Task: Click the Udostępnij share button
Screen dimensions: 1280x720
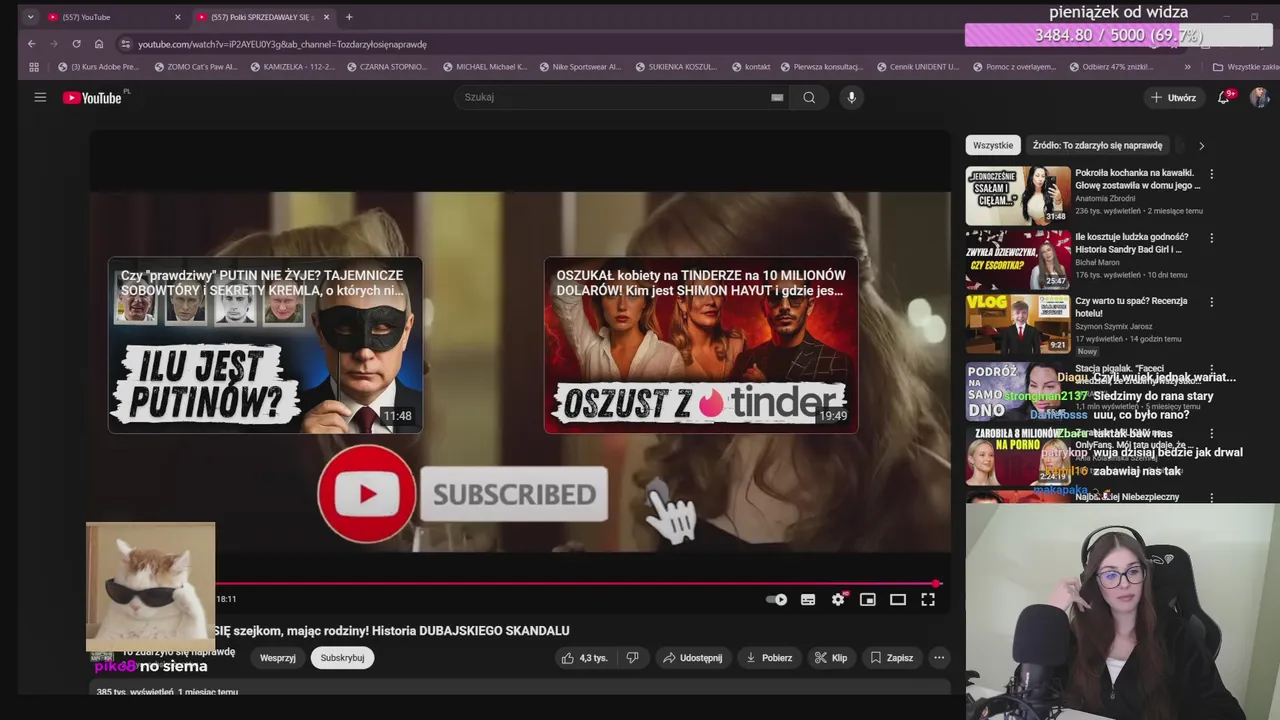Action: pos(692,658)
